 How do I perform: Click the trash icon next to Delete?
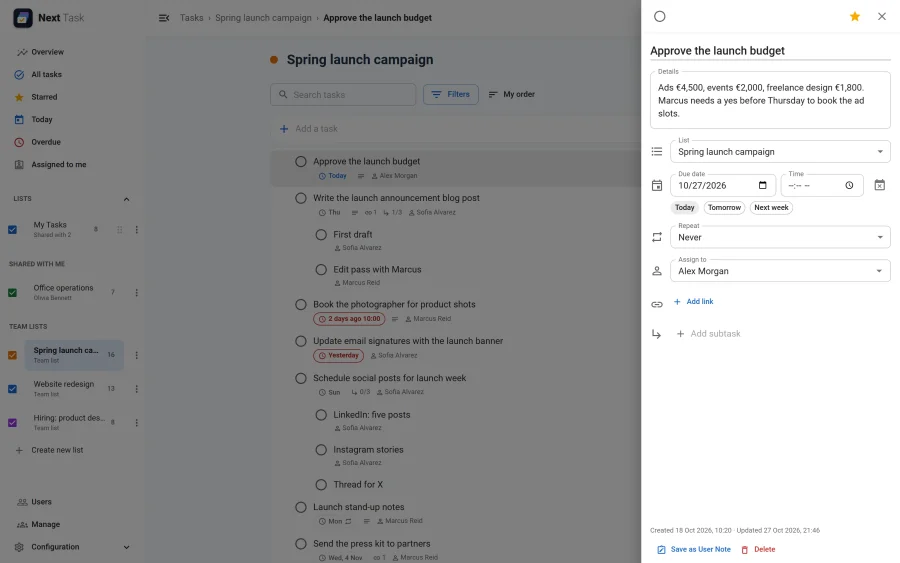(x=744, y=550)
